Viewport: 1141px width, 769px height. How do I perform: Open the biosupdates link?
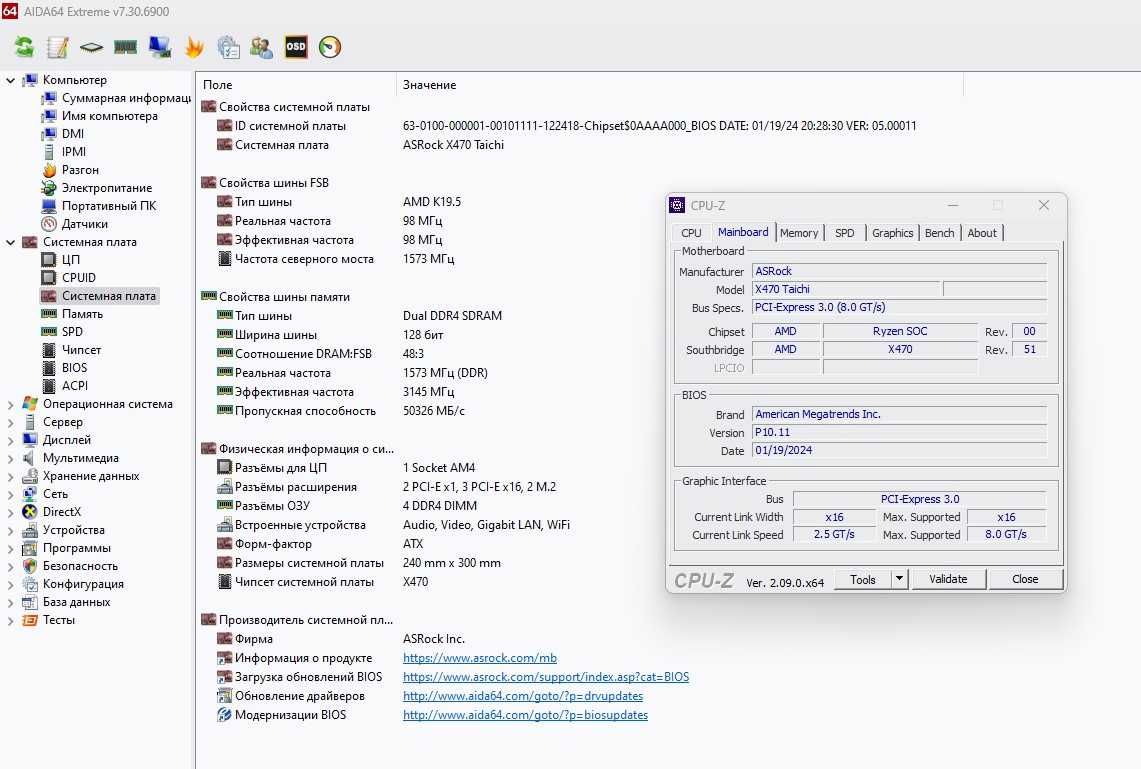tap(525, 715)
